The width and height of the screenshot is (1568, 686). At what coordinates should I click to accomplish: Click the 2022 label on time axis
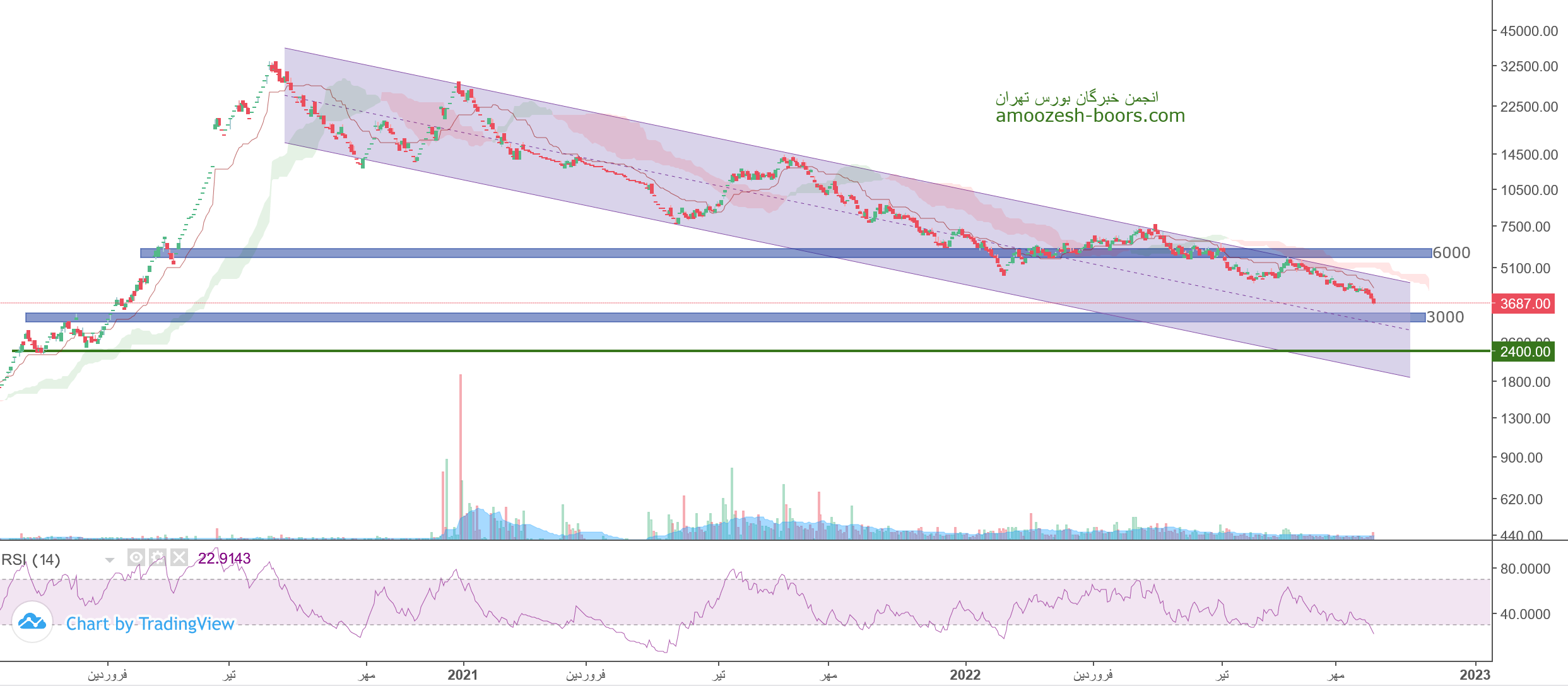[x=965, y=675]
